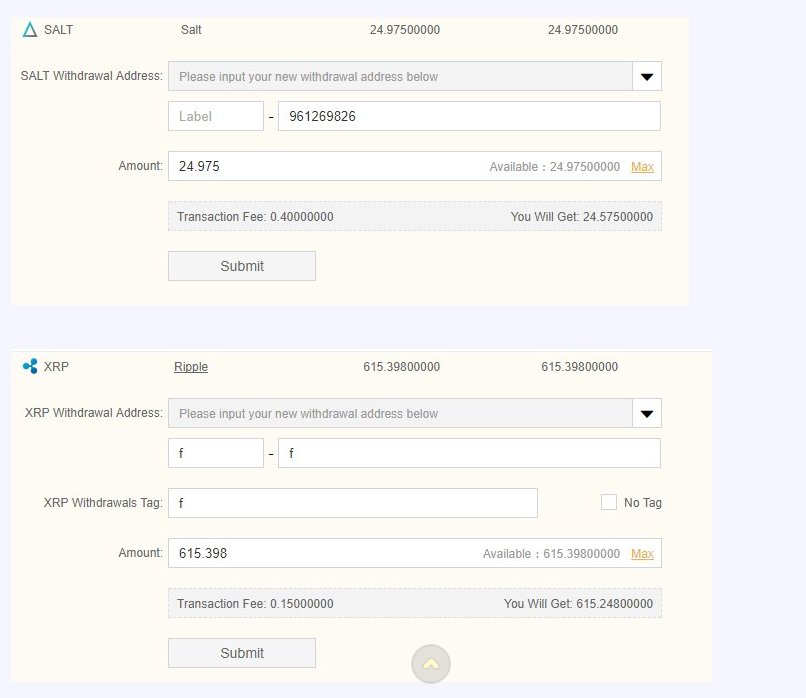The width and height of the screenshot is (806, 698).
Task: Open the SALT withdrawal address dropdown arrow
Action: click(647, 77)
